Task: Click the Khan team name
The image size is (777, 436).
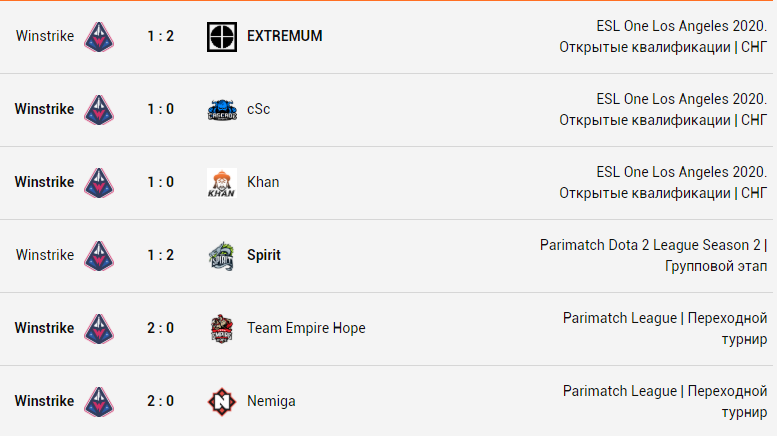Action: [263, 182]
